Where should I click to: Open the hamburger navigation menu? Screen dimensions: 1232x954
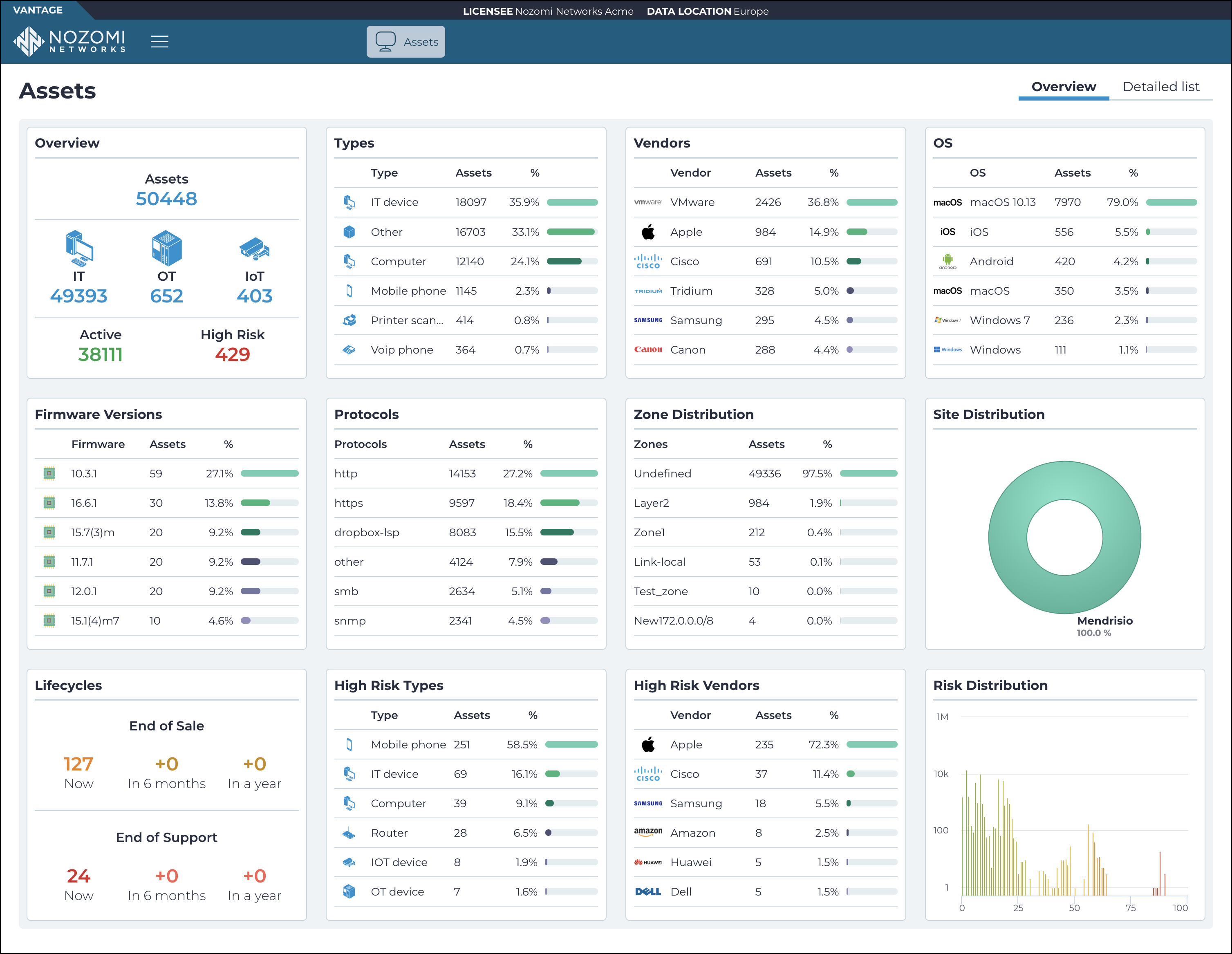pos(160,42)
